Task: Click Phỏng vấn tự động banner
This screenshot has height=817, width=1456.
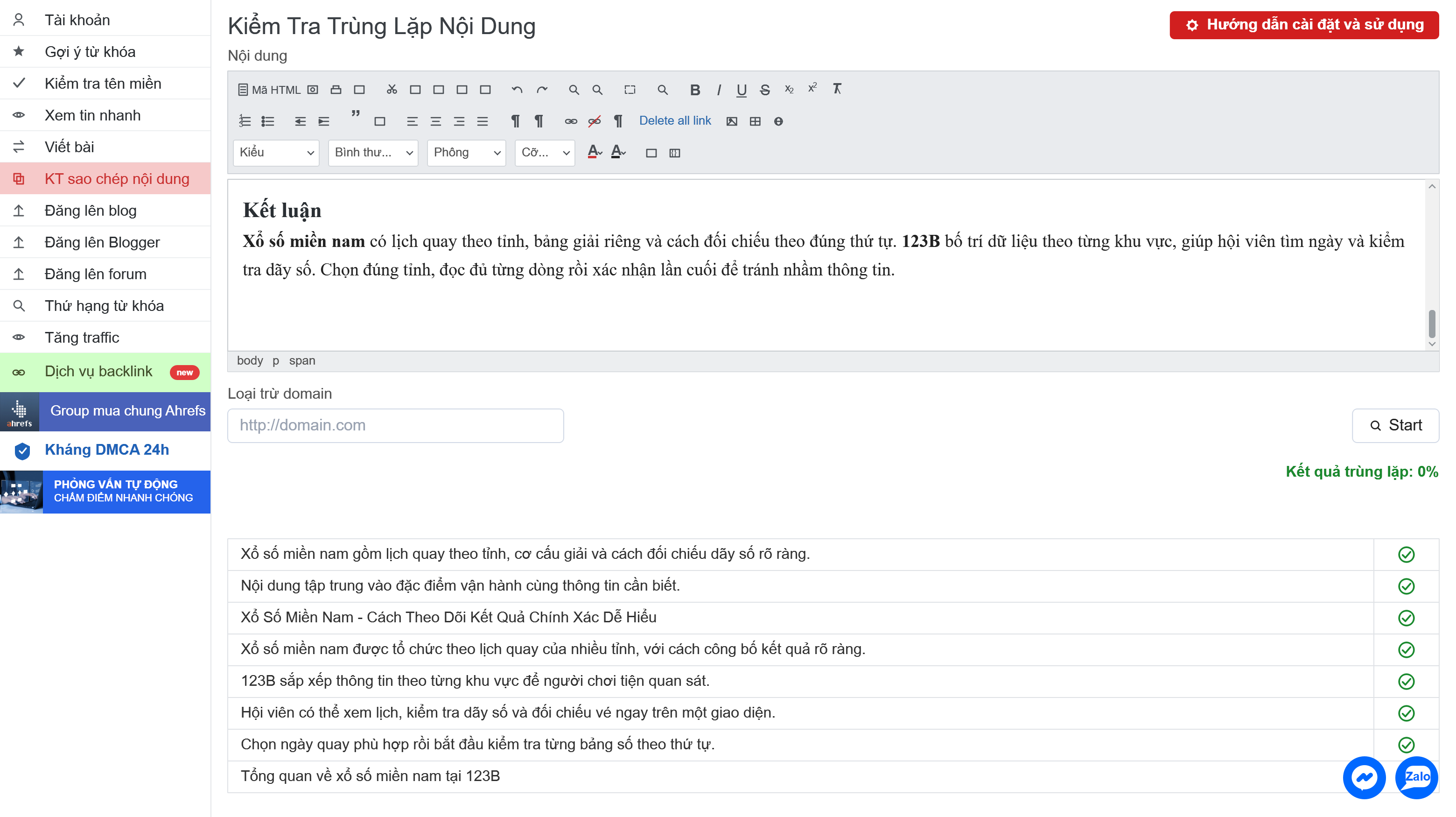Action: 105,491
